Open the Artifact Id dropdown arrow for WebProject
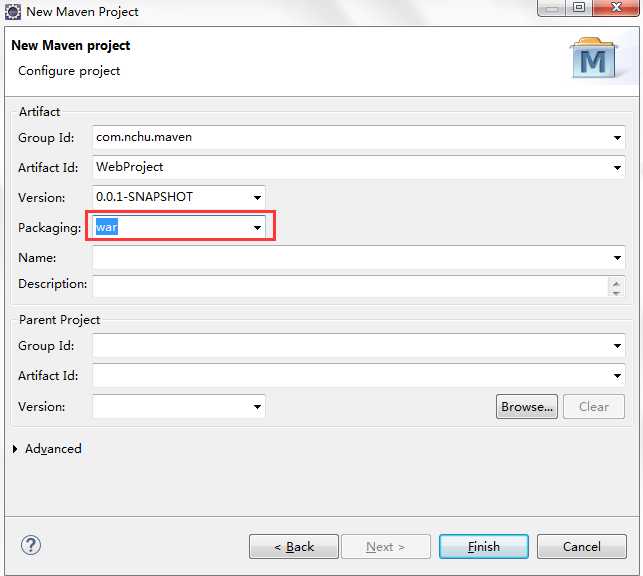This screenshot has height=576, width=643. click(617, 168)
